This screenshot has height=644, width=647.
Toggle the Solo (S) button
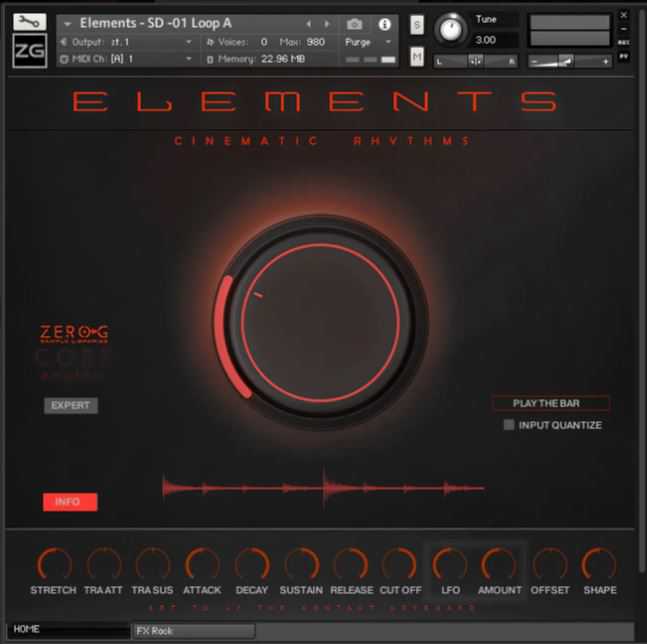(417, 24)
